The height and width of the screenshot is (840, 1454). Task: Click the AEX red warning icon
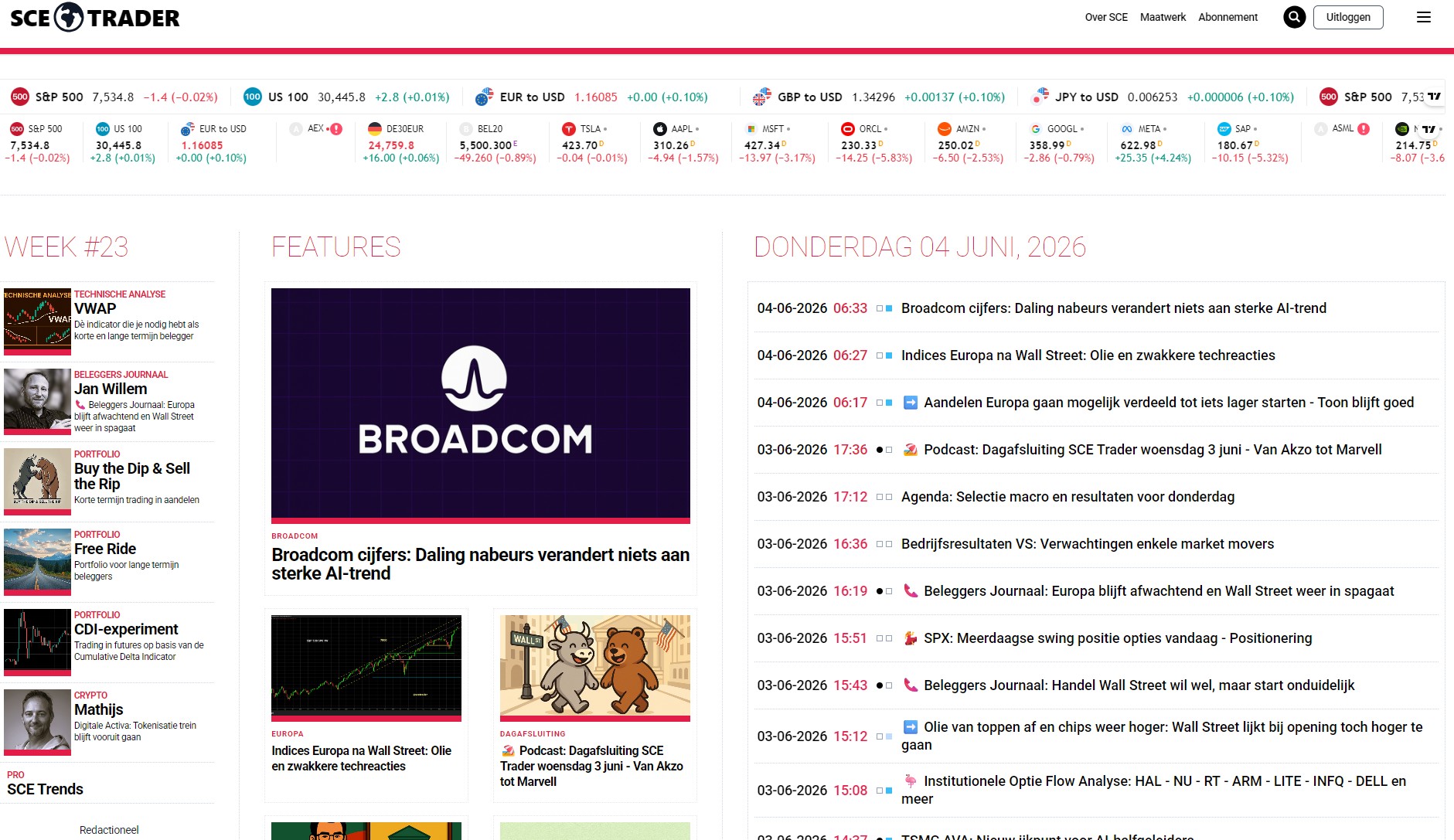pyautogui.click(x=336, y=129)
